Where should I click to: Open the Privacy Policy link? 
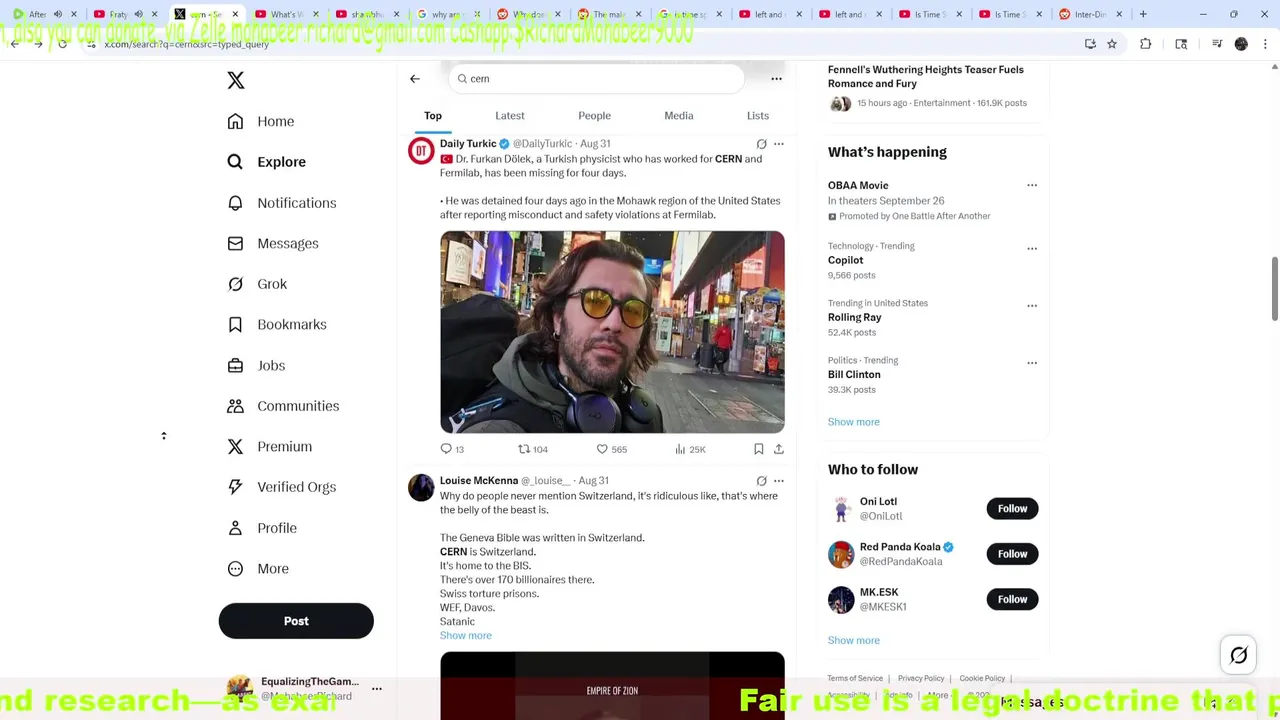[x=921, y=679]
